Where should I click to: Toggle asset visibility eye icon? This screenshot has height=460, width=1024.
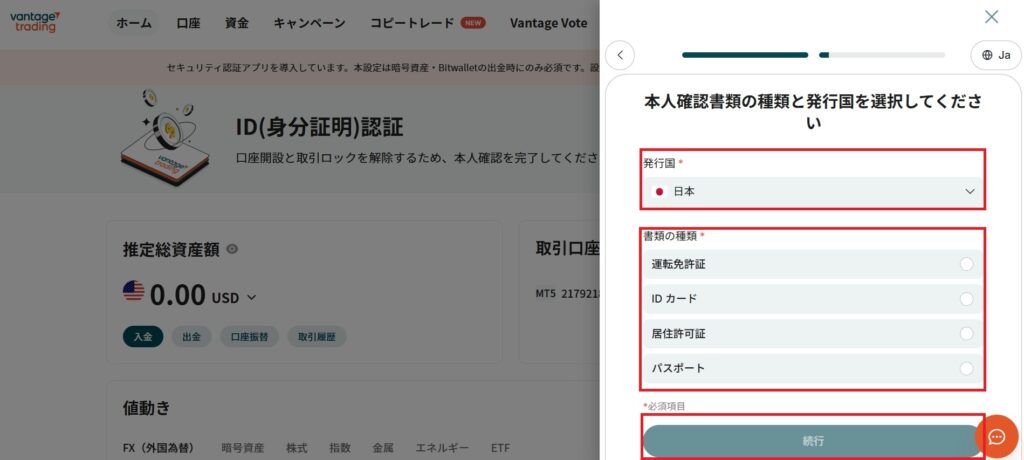pyautogui.click(x=232, y=249)
